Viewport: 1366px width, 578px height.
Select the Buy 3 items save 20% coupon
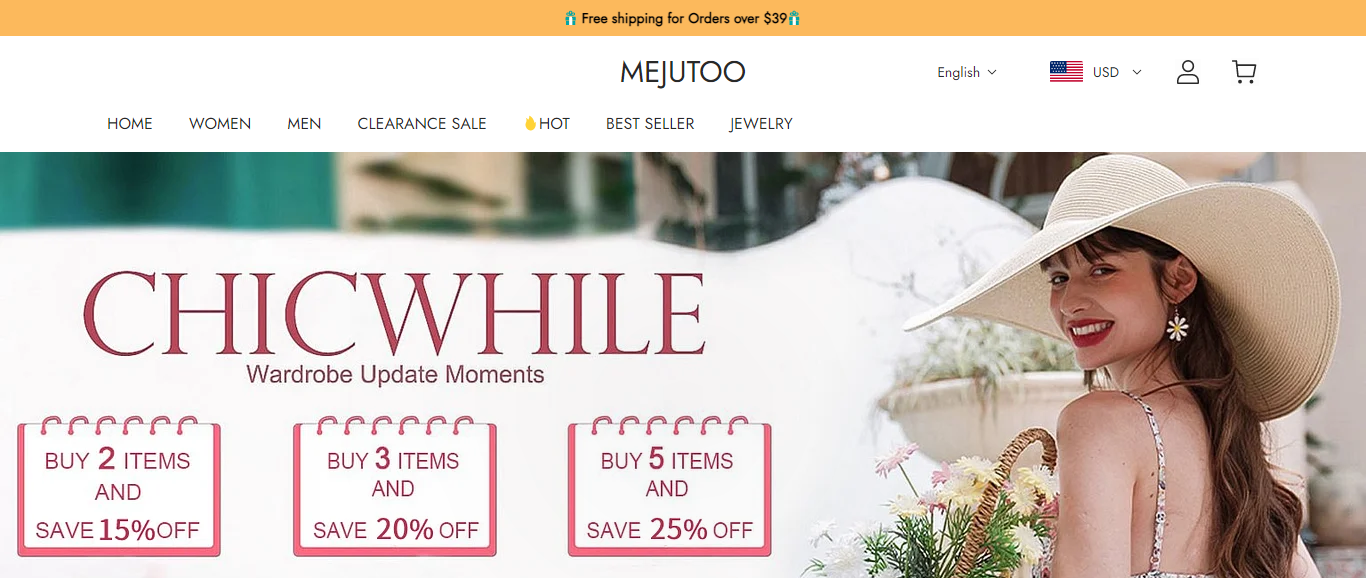point(395,487)
